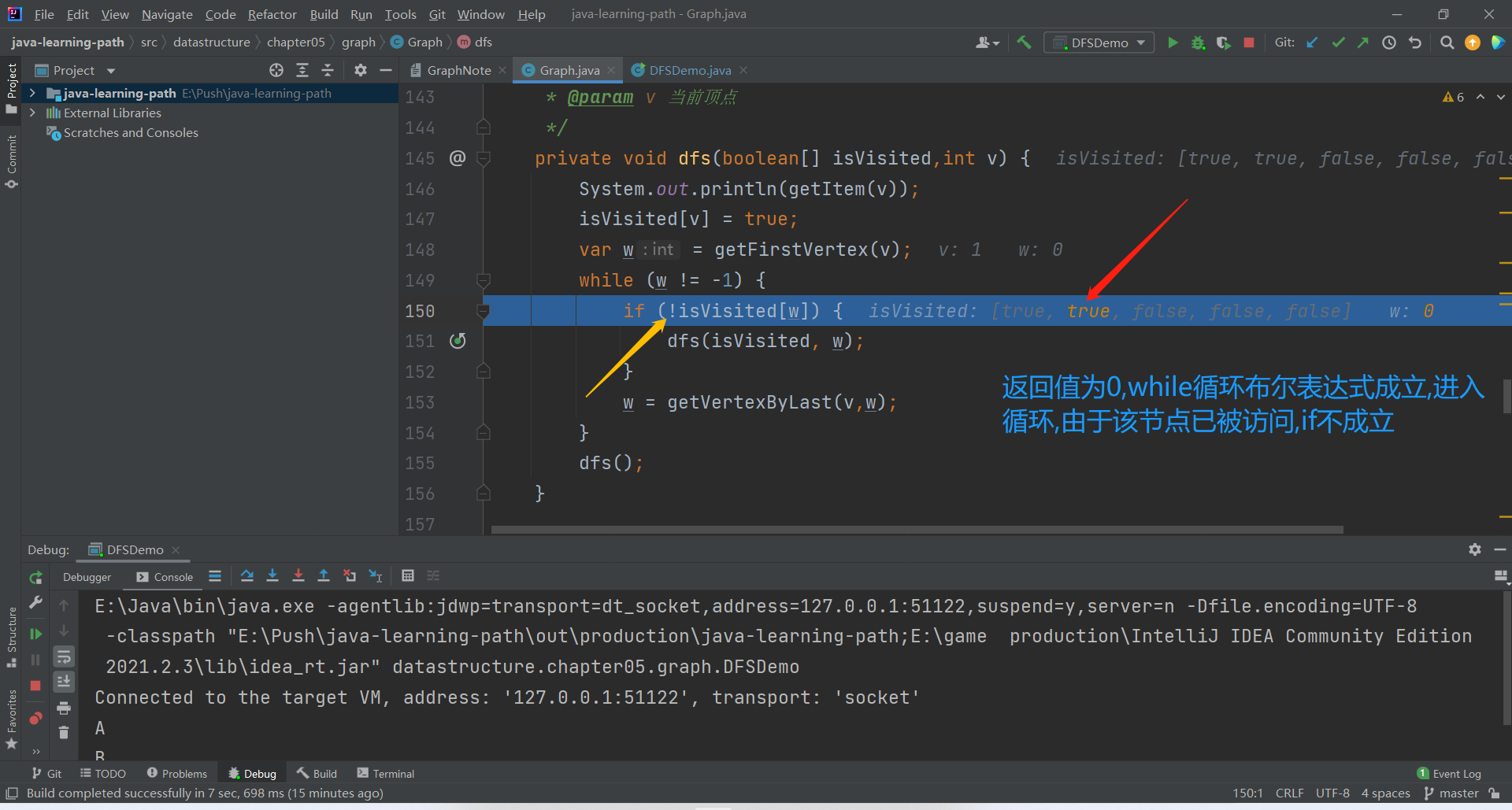Image resolution: width=1512 pixels, height=810 pixels.
Task: Open the TODO tool window
Action: pyautogui.click(x=103, y=774)
